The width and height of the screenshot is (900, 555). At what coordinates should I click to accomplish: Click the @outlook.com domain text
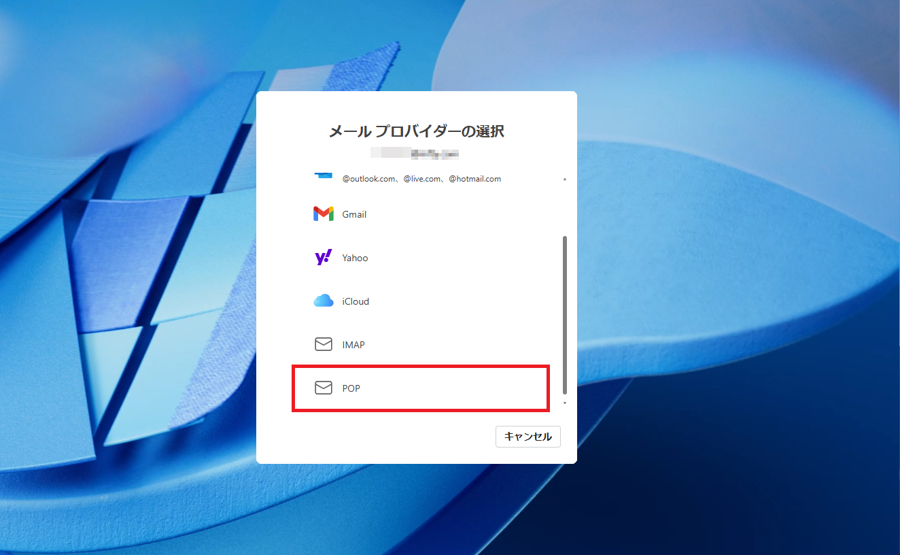[x=370, y=179]
